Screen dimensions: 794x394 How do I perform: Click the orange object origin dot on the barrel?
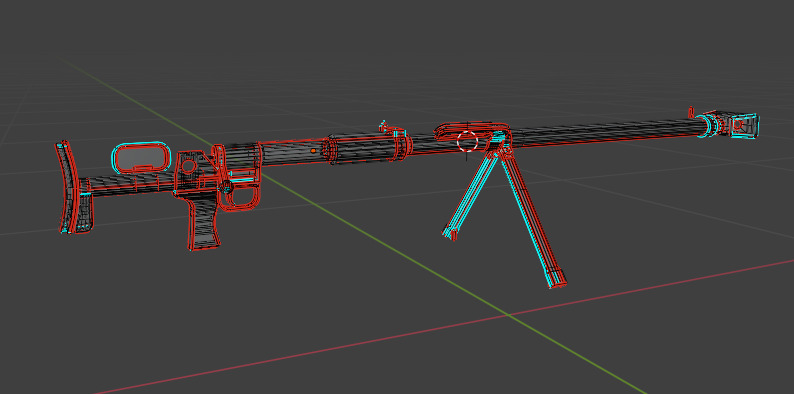tap(313, 150)
